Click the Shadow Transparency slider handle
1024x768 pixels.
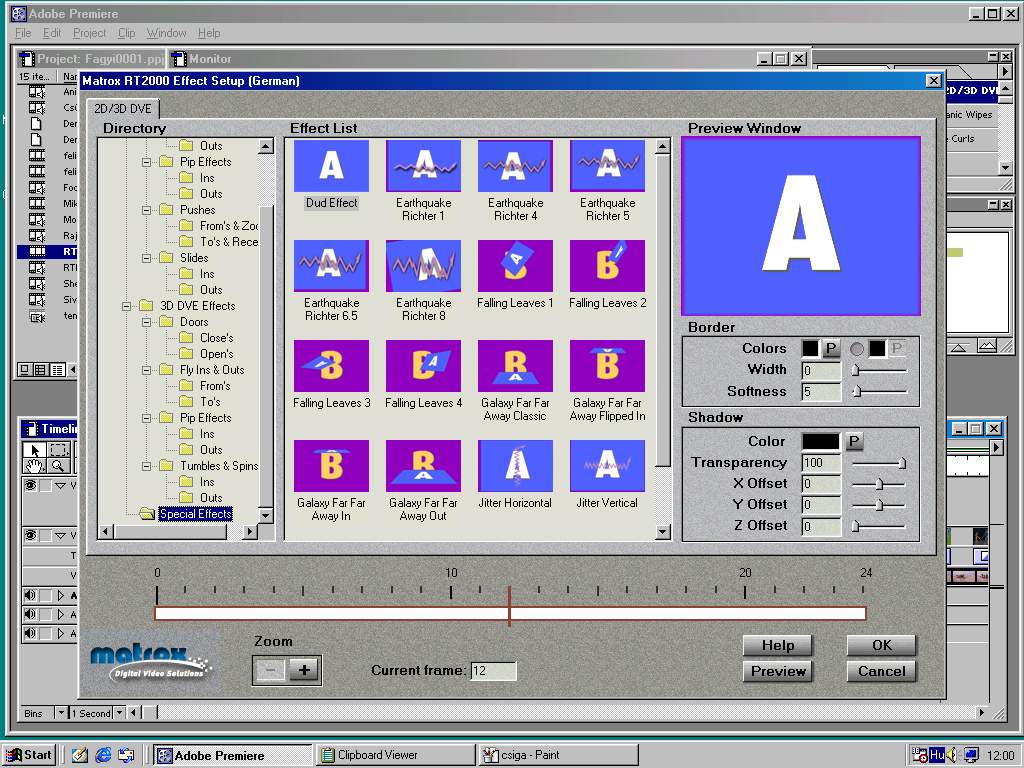click(x=902, y=463)
